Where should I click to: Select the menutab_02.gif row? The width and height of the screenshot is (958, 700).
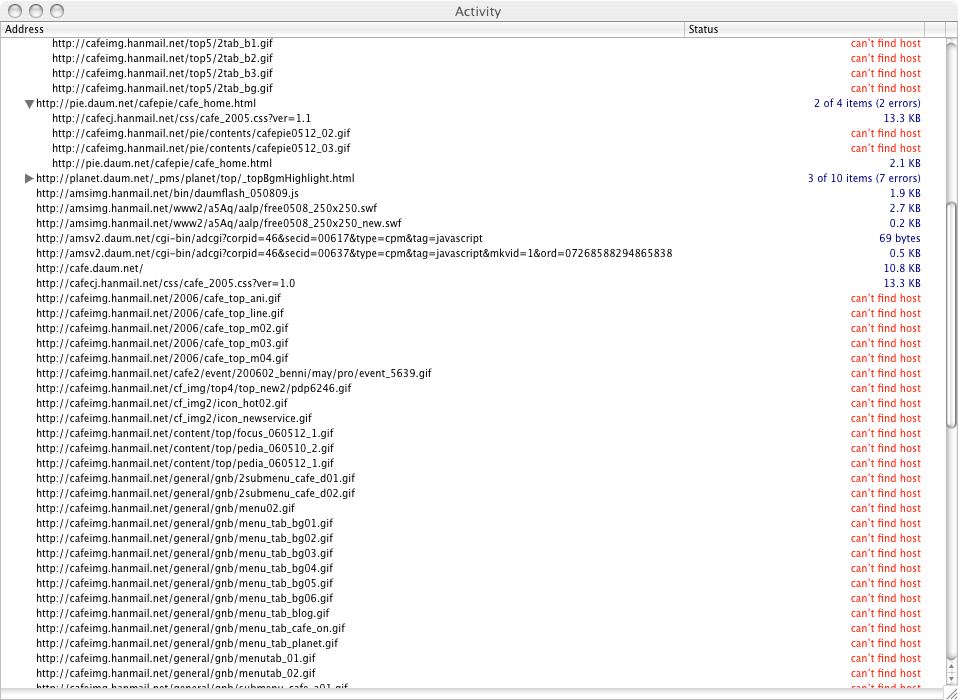473,674
